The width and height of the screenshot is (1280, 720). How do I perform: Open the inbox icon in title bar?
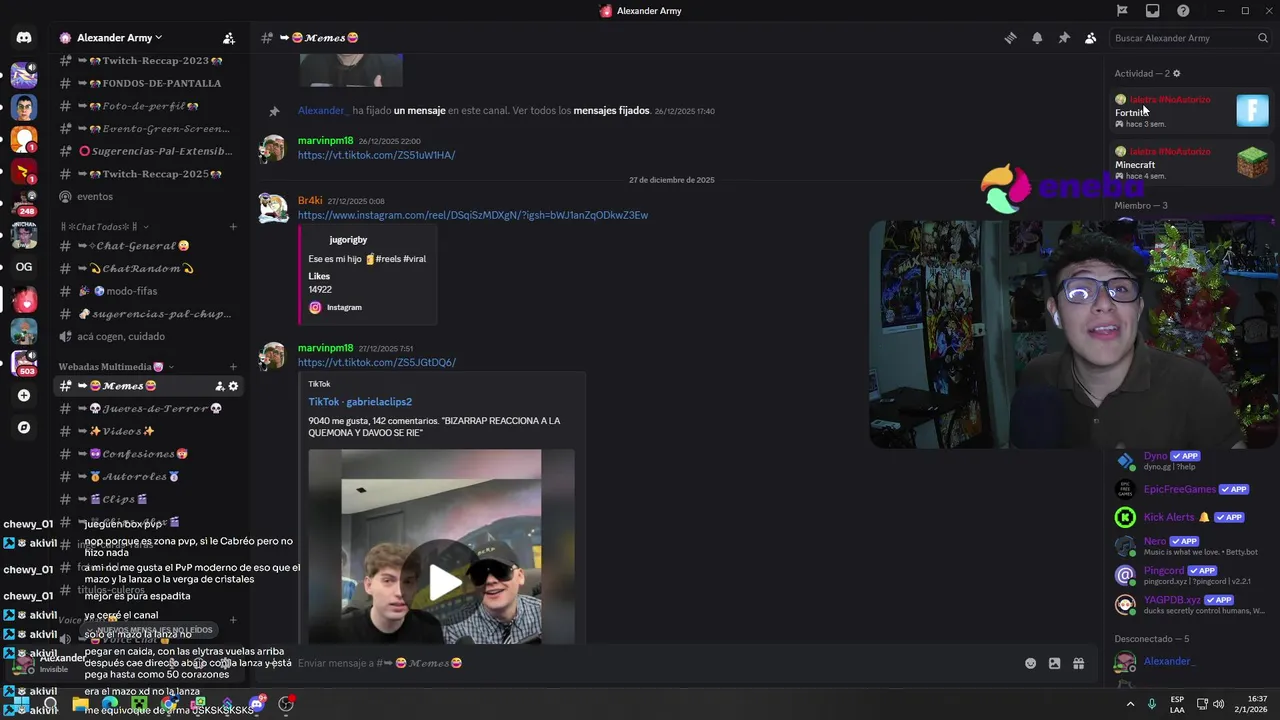point(1153,11)
